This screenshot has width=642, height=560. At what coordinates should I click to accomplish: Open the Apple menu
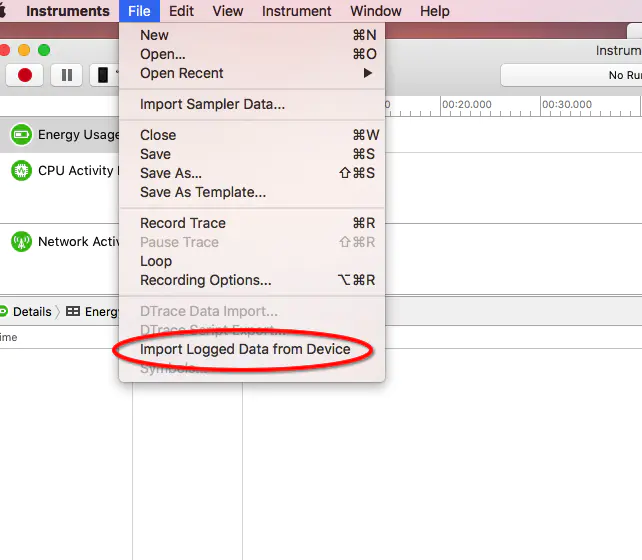pyautogui.click(x=2, y=11)
